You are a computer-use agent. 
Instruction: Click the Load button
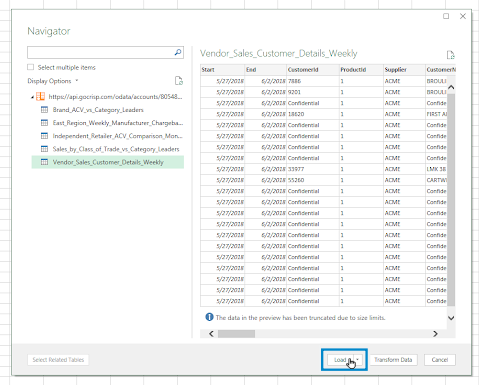pyautogui.click(x=340, y=360)
